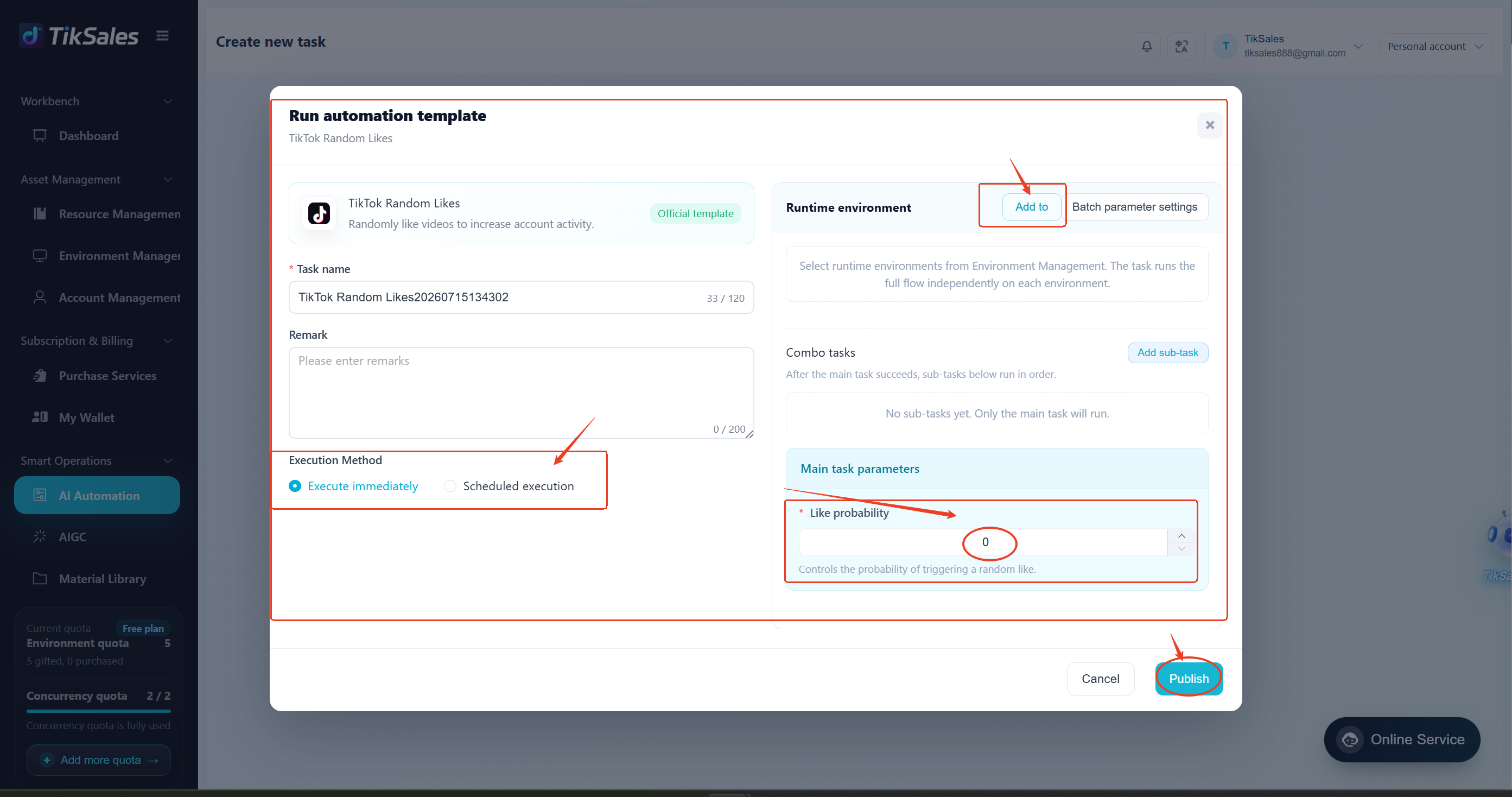Collapse sidebar with hamburger menu icon
This screenshot has width=1512, height=797.
click(163, 36)
